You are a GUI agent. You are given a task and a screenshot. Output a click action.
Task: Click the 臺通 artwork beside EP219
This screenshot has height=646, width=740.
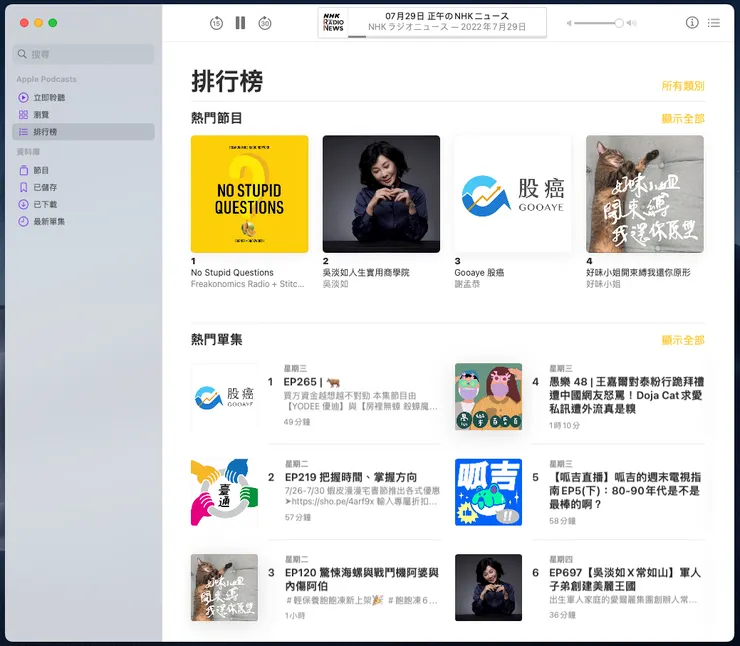[x=224, y=492]
